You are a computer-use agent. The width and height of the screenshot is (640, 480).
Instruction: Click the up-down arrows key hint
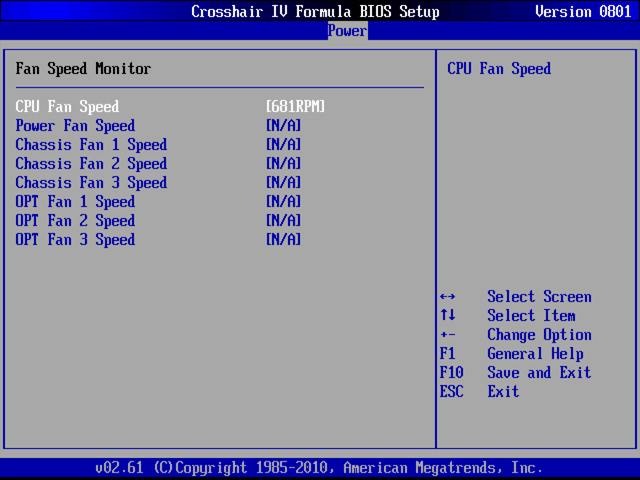[x=448, y=315]
